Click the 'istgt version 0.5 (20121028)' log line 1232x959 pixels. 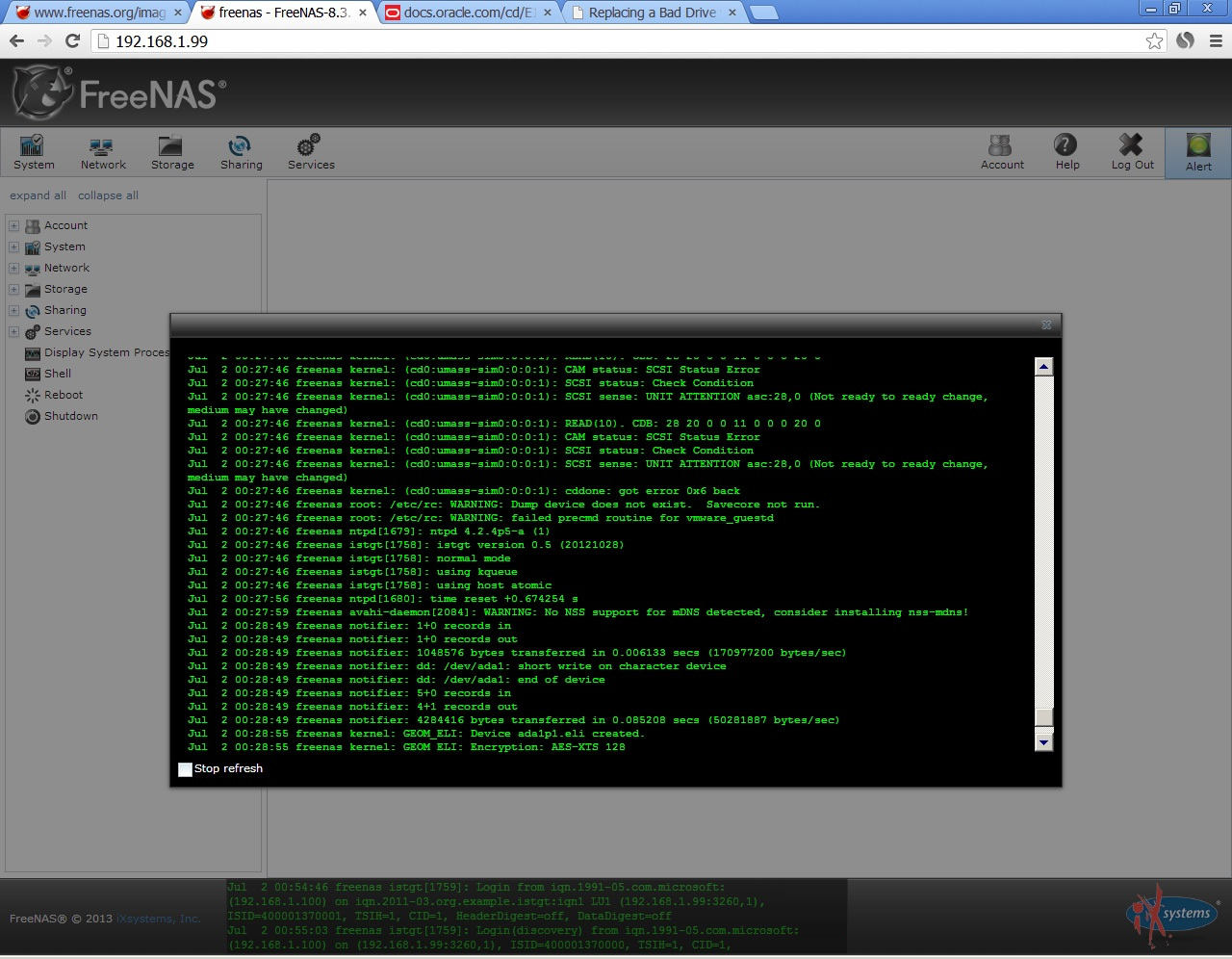click(405, 545)
